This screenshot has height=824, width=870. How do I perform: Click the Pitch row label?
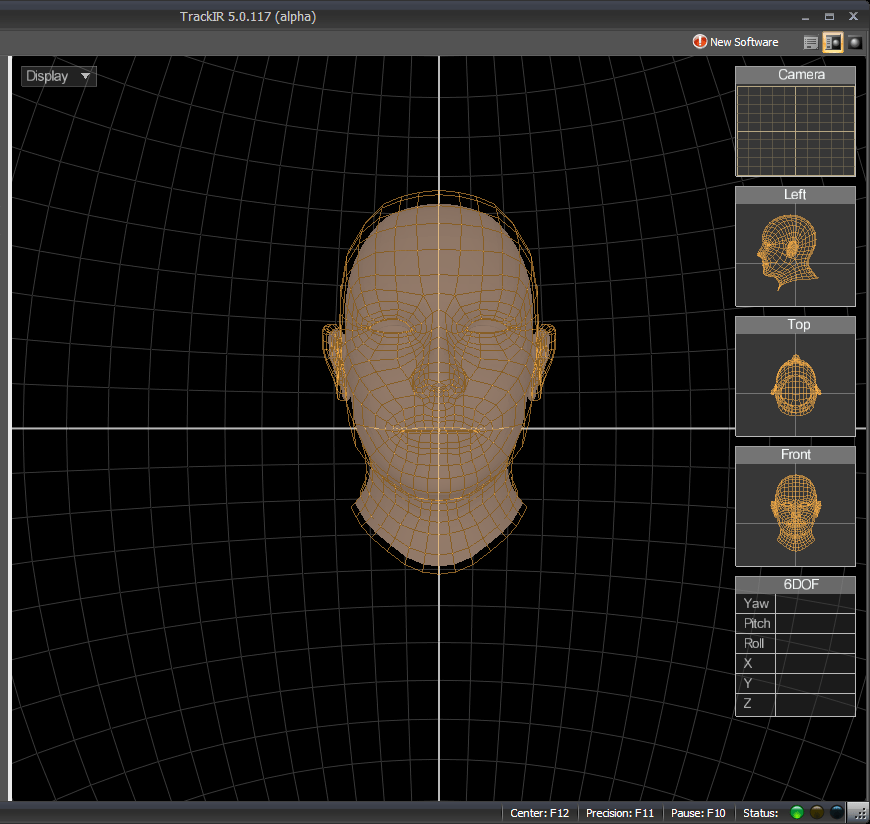756,624
